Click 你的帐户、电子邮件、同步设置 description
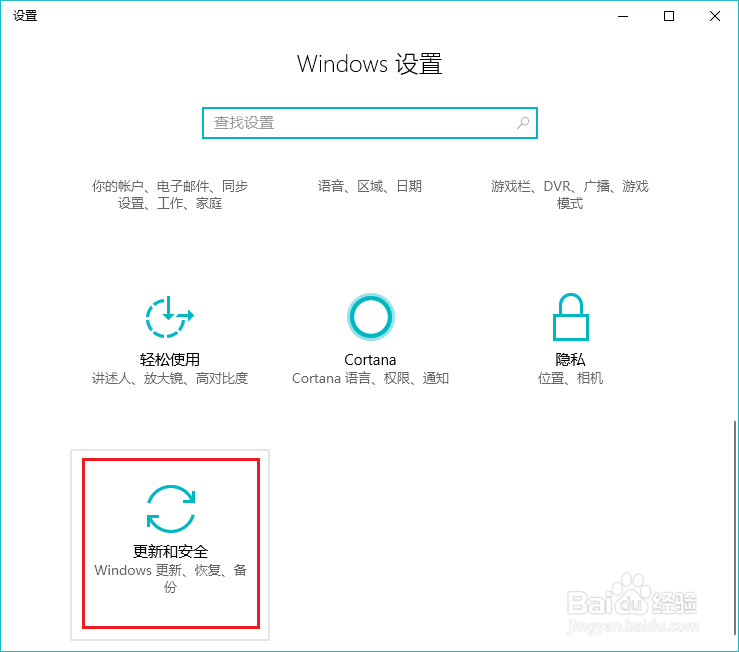The width and height of the screenshot is (739, 652). pos(170,195)
